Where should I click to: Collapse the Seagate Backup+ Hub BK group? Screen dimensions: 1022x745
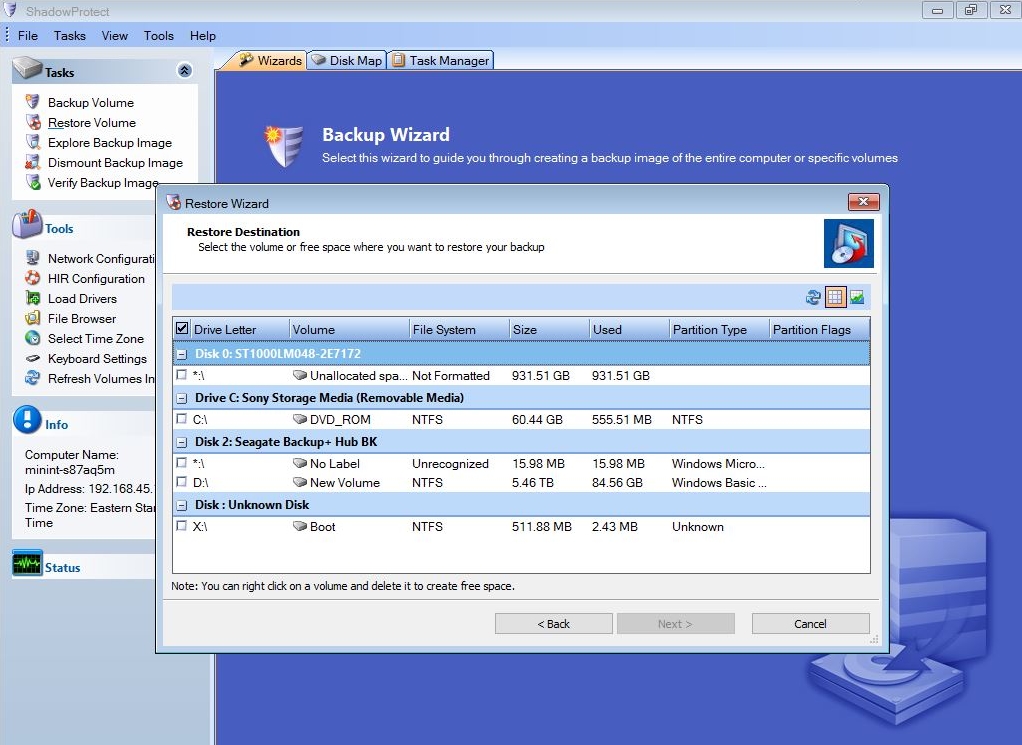[181, 441]
